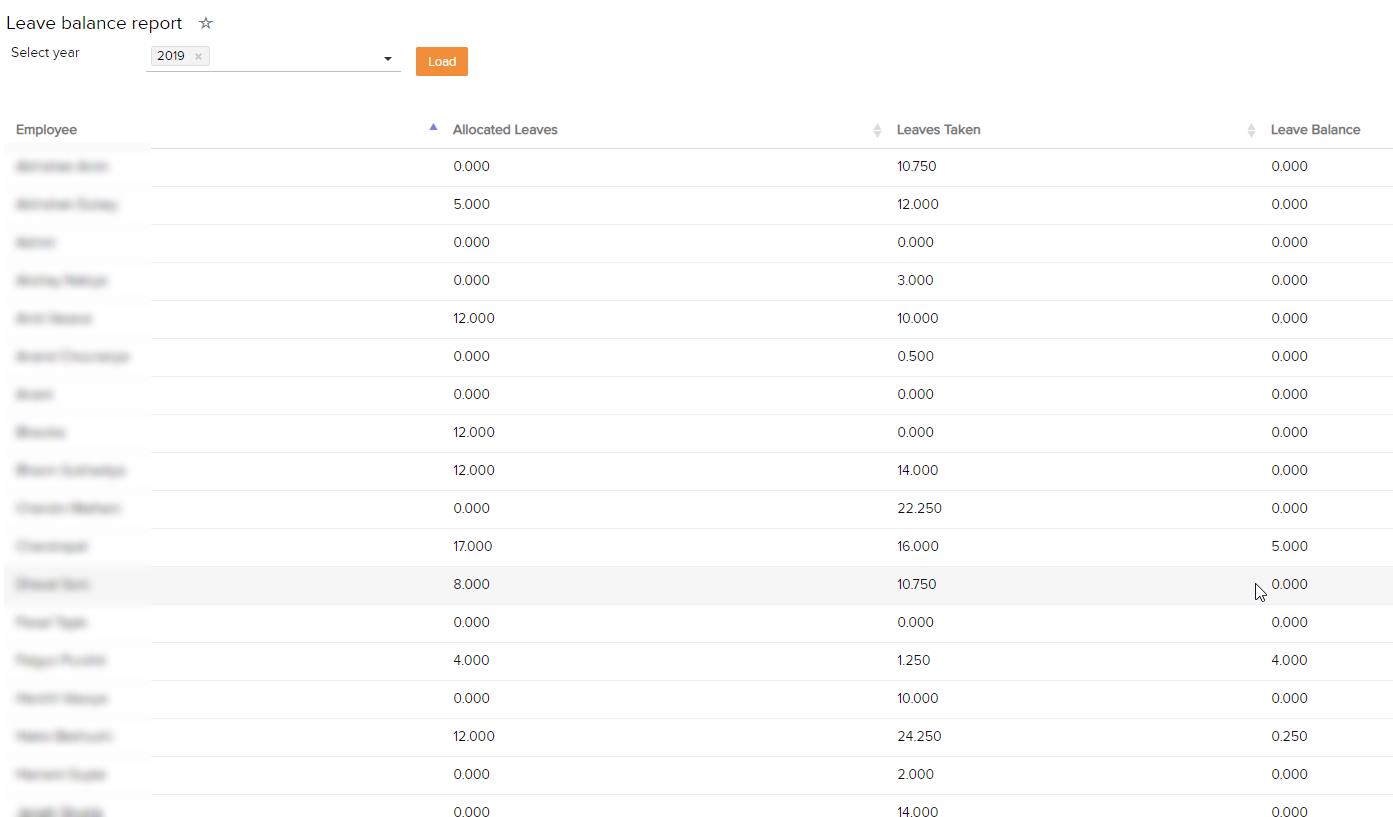Click the Load button
The image size is (1393, 817).
(x=441, y=62)
